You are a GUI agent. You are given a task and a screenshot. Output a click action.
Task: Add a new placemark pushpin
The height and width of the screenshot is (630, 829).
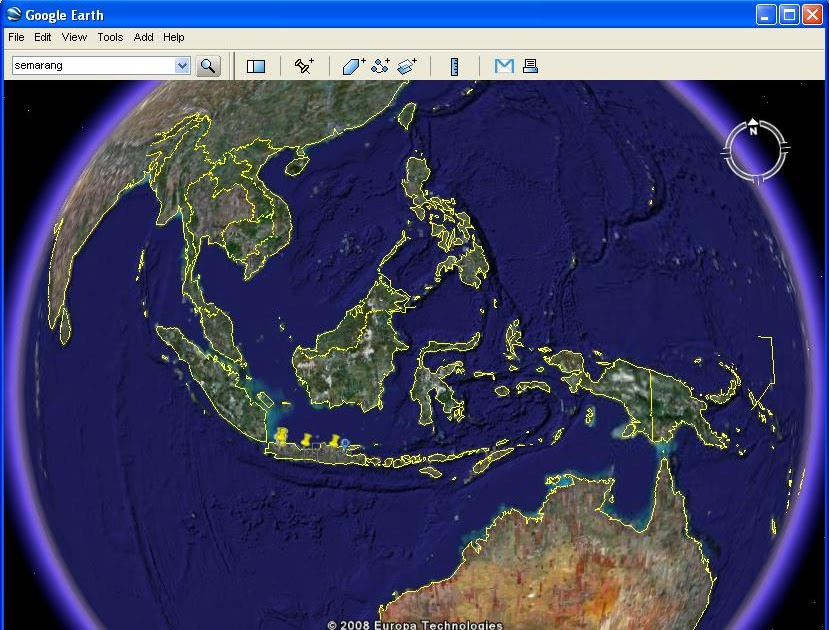click(304, 66)
